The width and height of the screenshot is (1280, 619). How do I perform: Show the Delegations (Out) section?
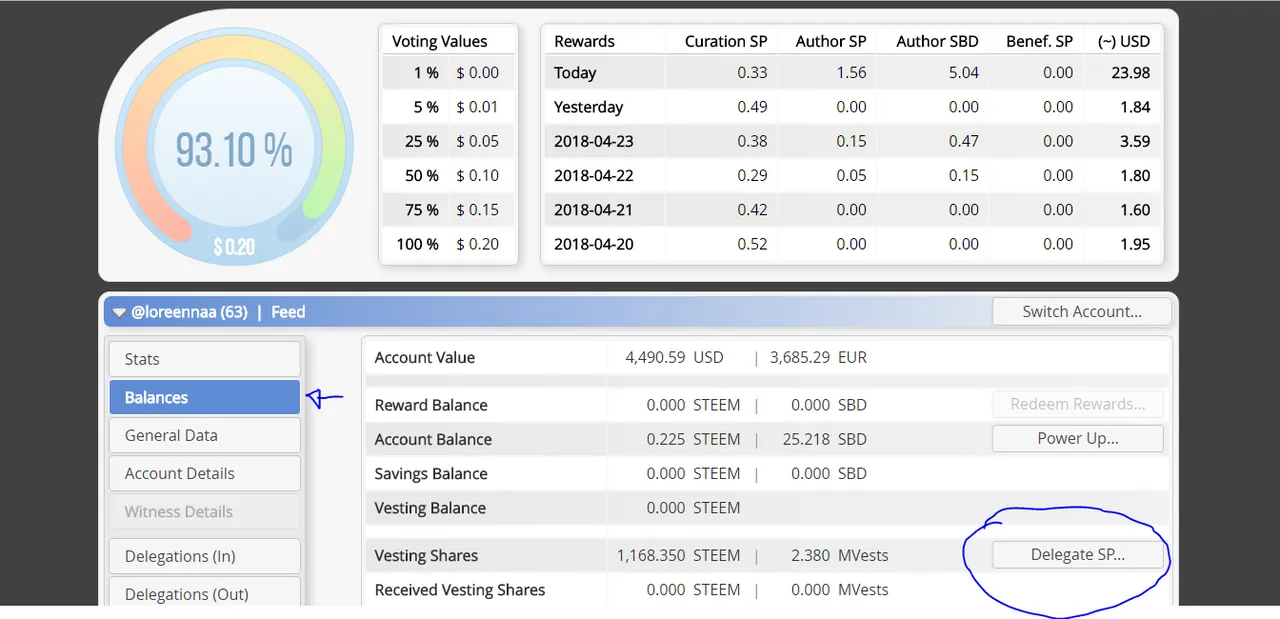click(x=204, y=593)
